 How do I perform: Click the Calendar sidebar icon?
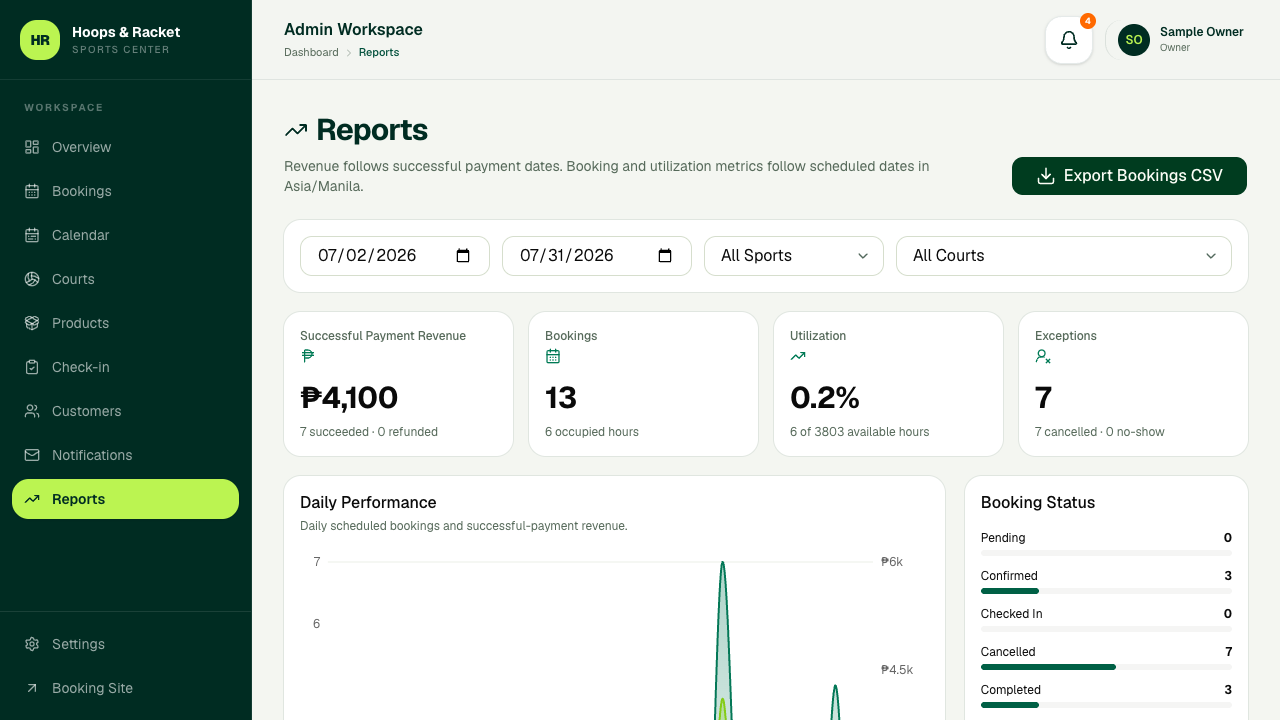pyautogui.click(x=32, y=235)
